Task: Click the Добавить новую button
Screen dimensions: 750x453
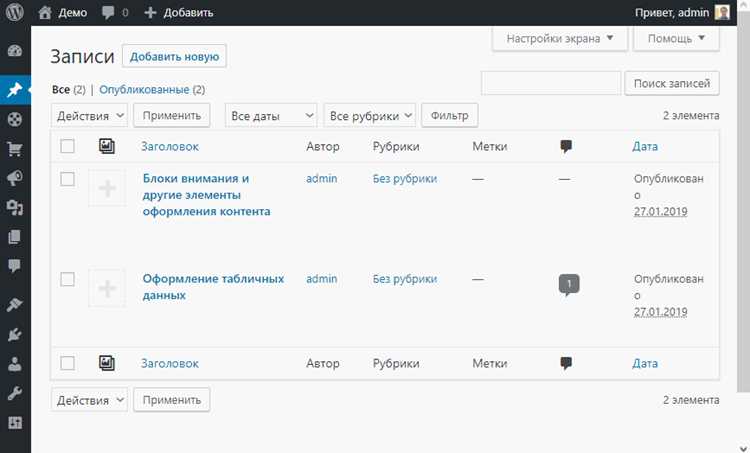Action: click(174, 56)
